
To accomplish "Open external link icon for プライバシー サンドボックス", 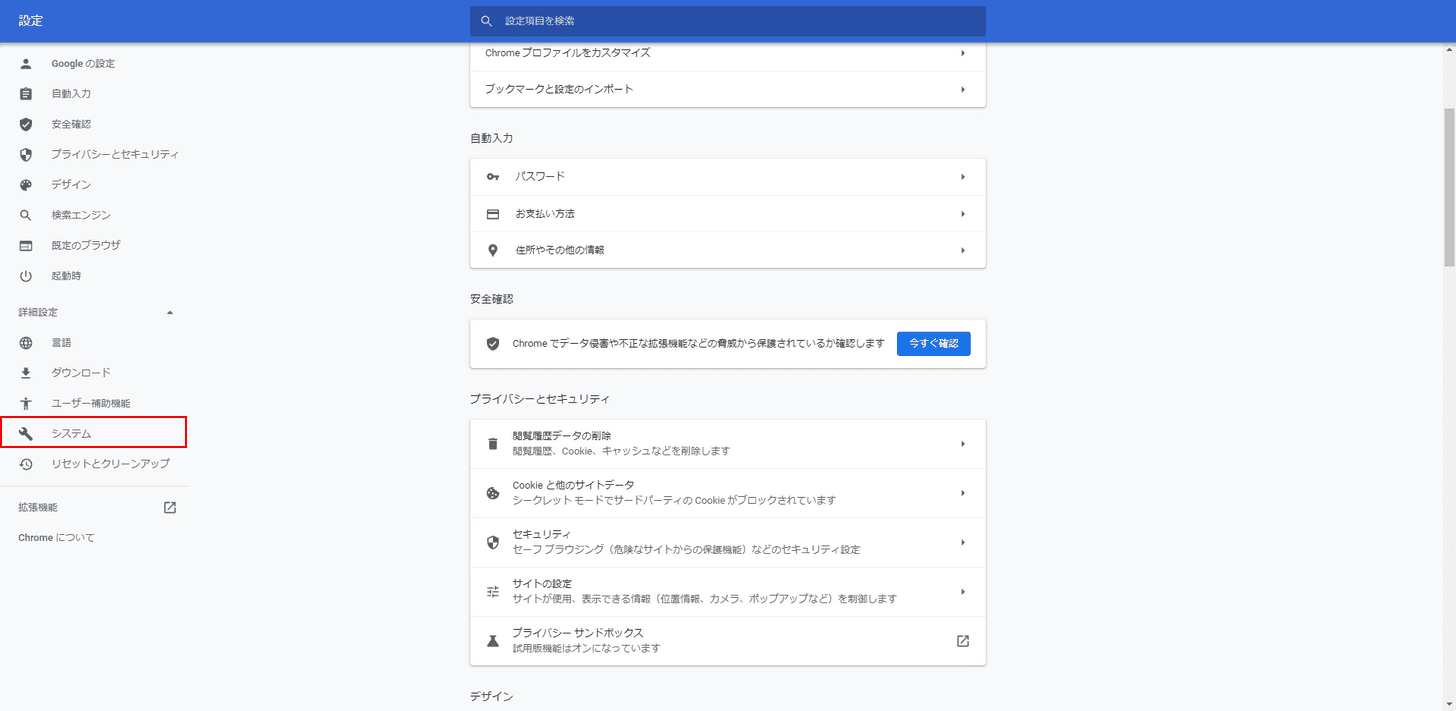I will [x=963, y=641].
